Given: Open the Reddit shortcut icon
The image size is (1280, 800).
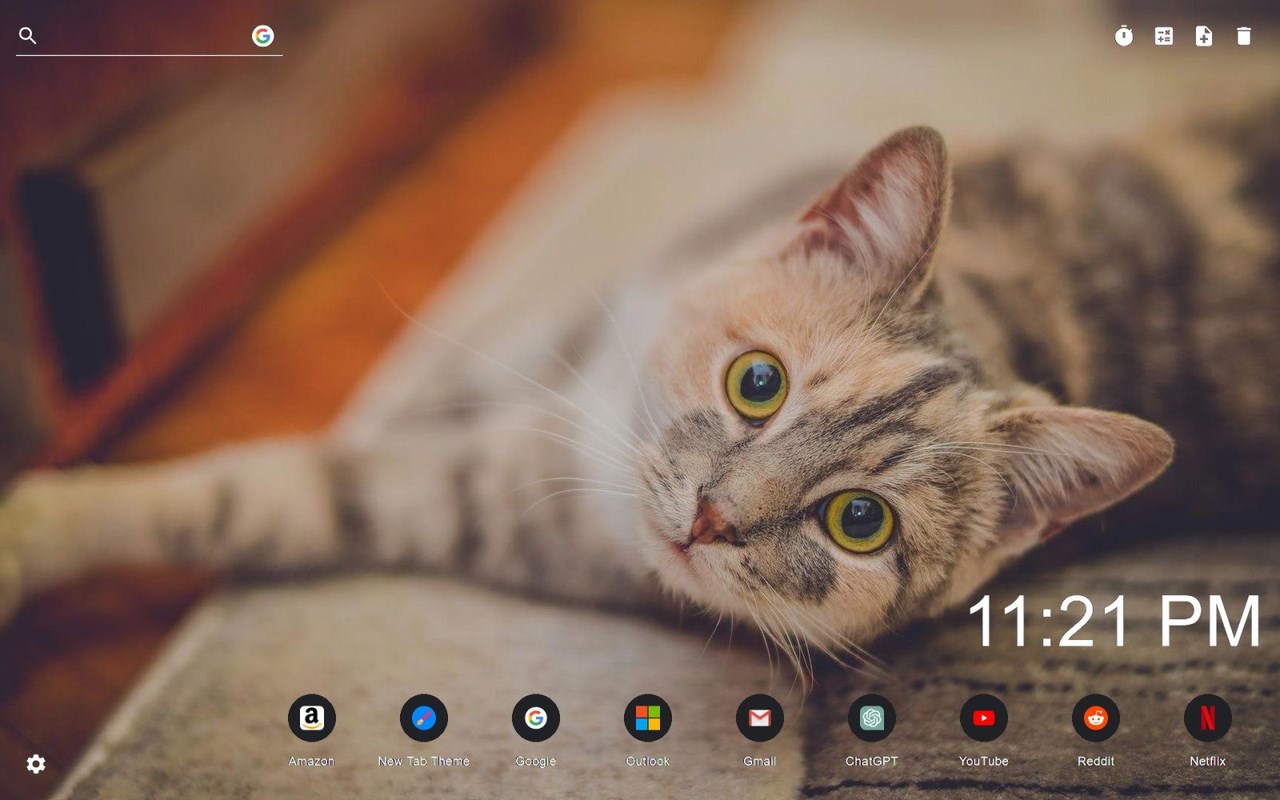Looking at the screenshot, I should [1096, 718].
